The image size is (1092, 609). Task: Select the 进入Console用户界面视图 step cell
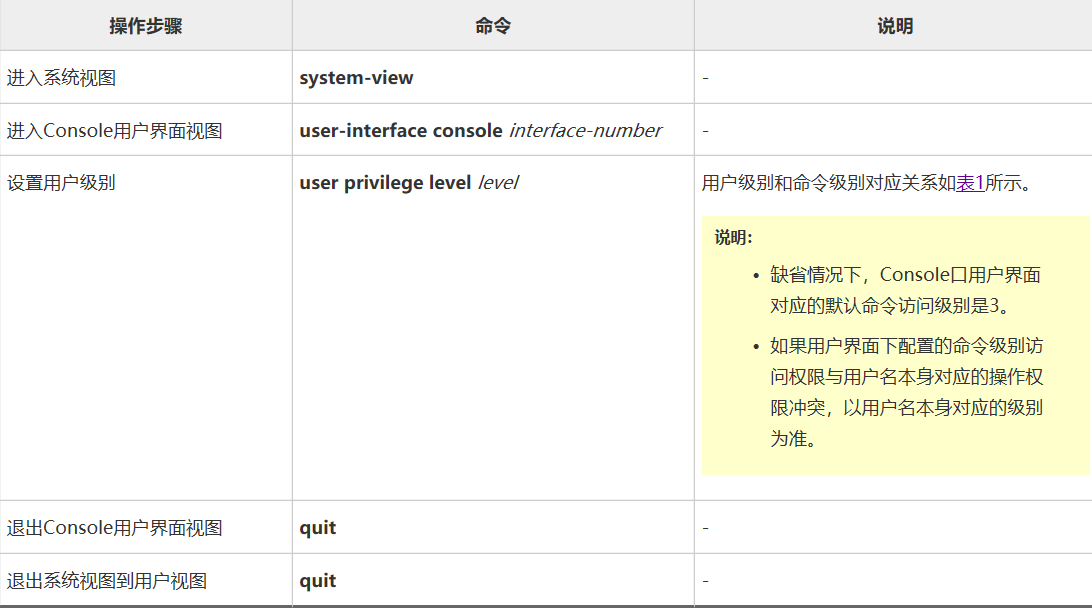click(x=115, y=131)
